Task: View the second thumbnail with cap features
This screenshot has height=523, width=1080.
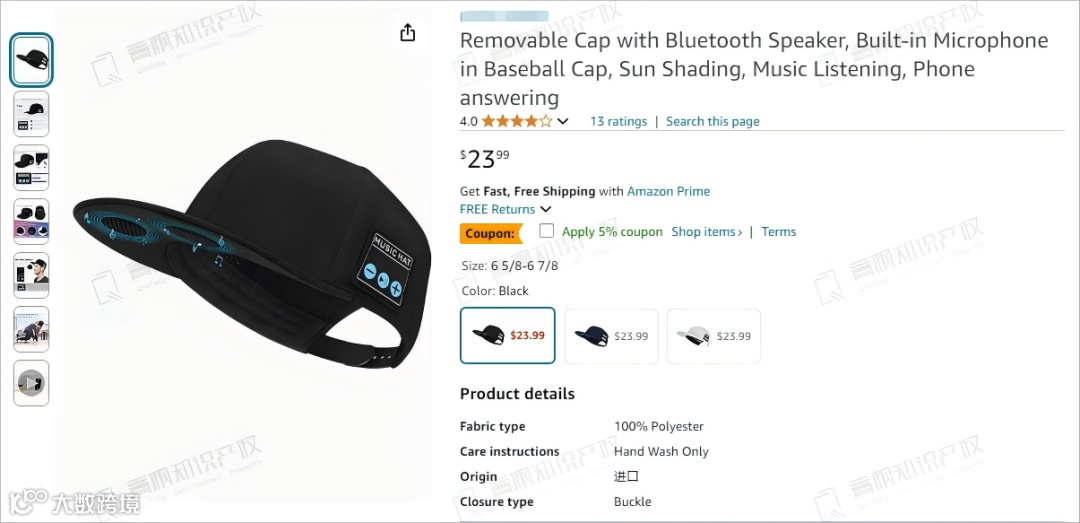Action: [31, 114]
